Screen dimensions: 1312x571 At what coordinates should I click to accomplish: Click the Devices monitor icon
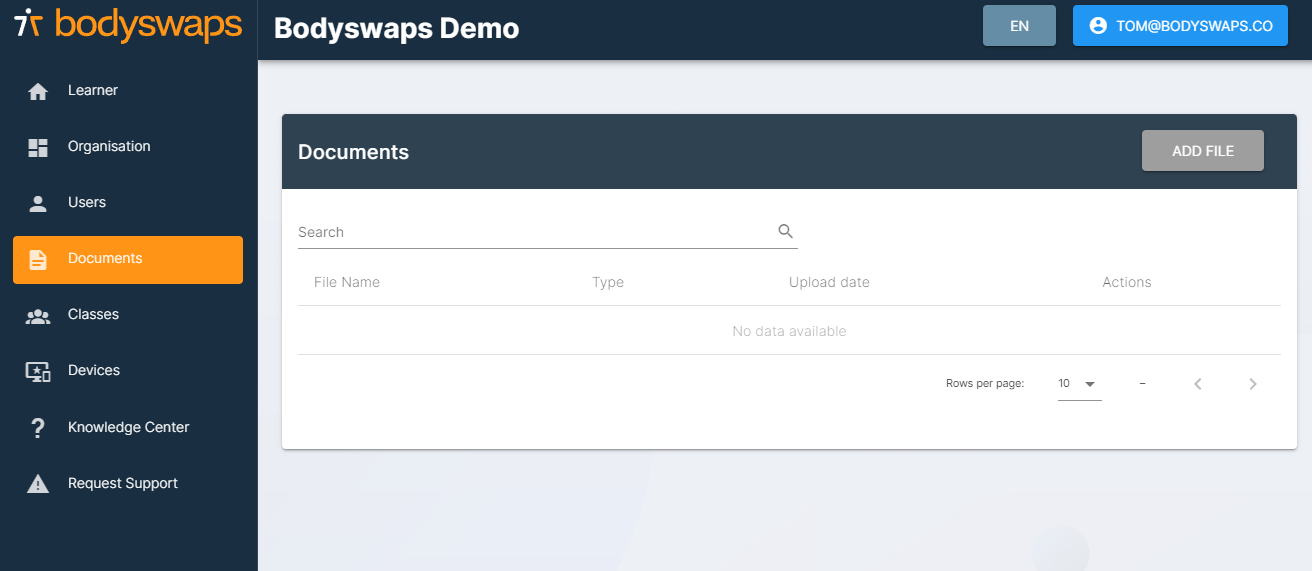[38, 371]
